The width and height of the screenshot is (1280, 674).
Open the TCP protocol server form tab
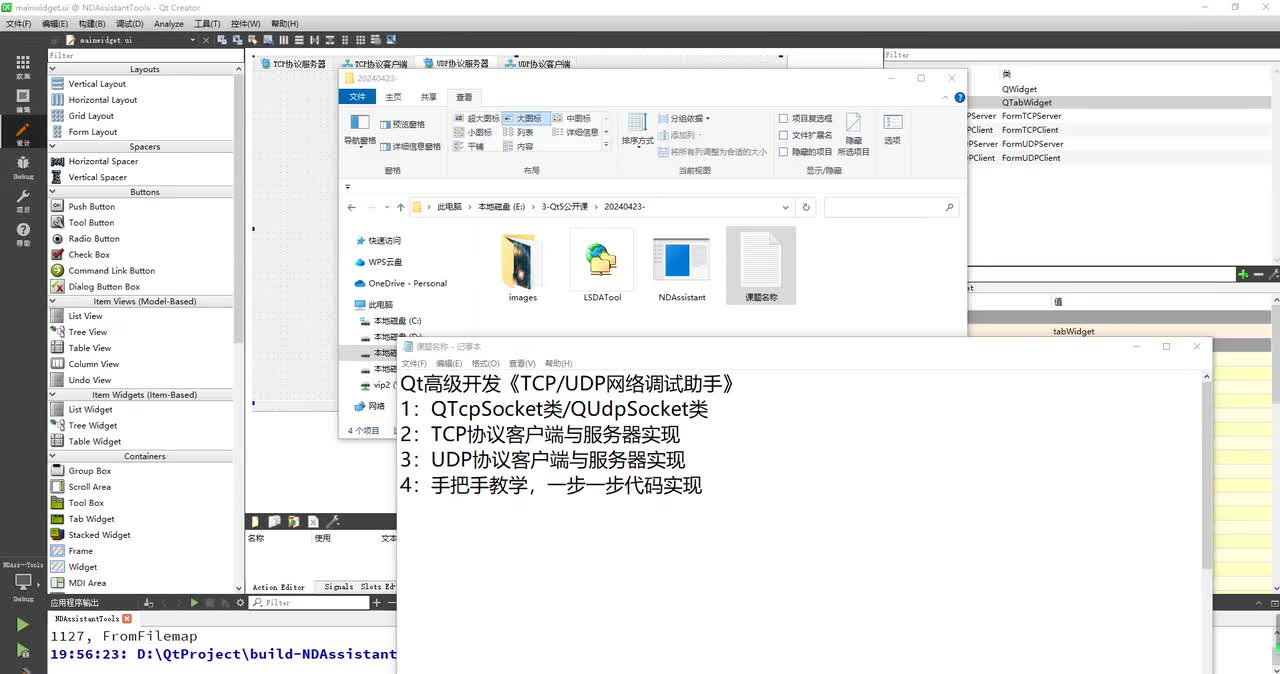[x=293, y=64]
